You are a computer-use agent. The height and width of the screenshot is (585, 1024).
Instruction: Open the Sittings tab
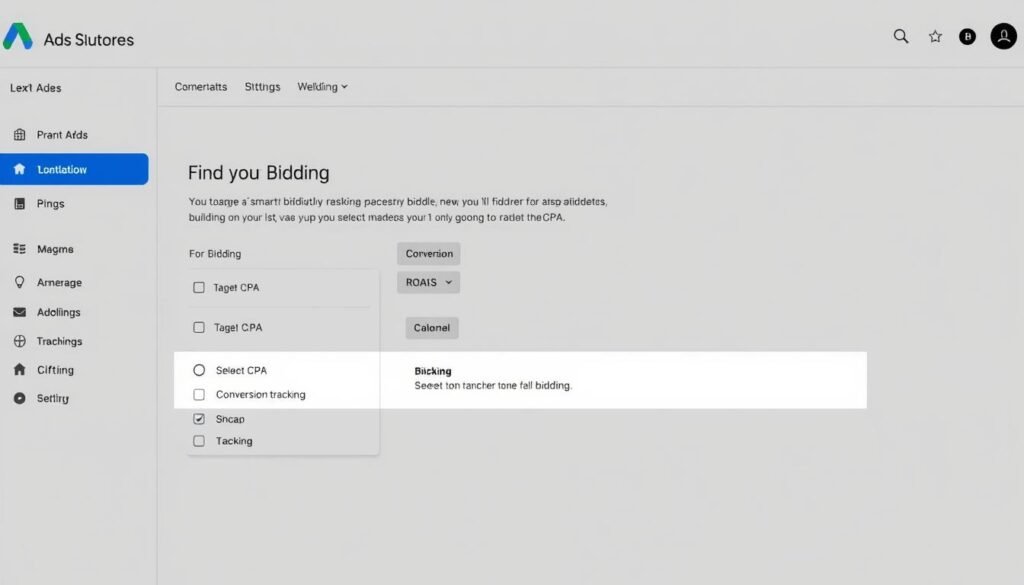click(262, 87)
